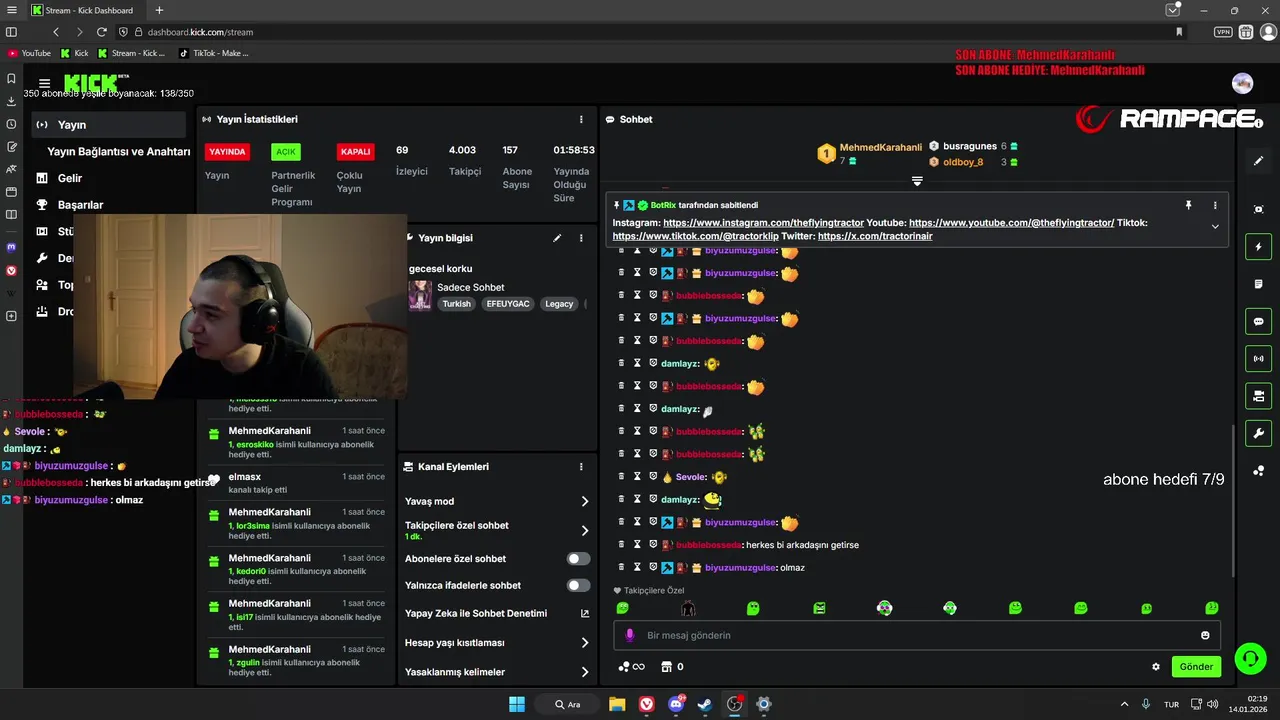Click the Legacy tag in stream info

tap(559, 304)
